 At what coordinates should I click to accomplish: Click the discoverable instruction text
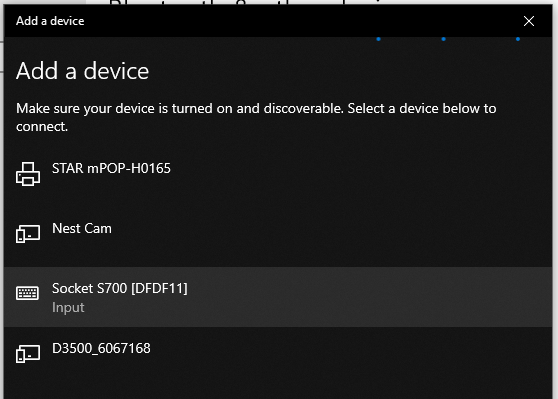tap(256, 117)
